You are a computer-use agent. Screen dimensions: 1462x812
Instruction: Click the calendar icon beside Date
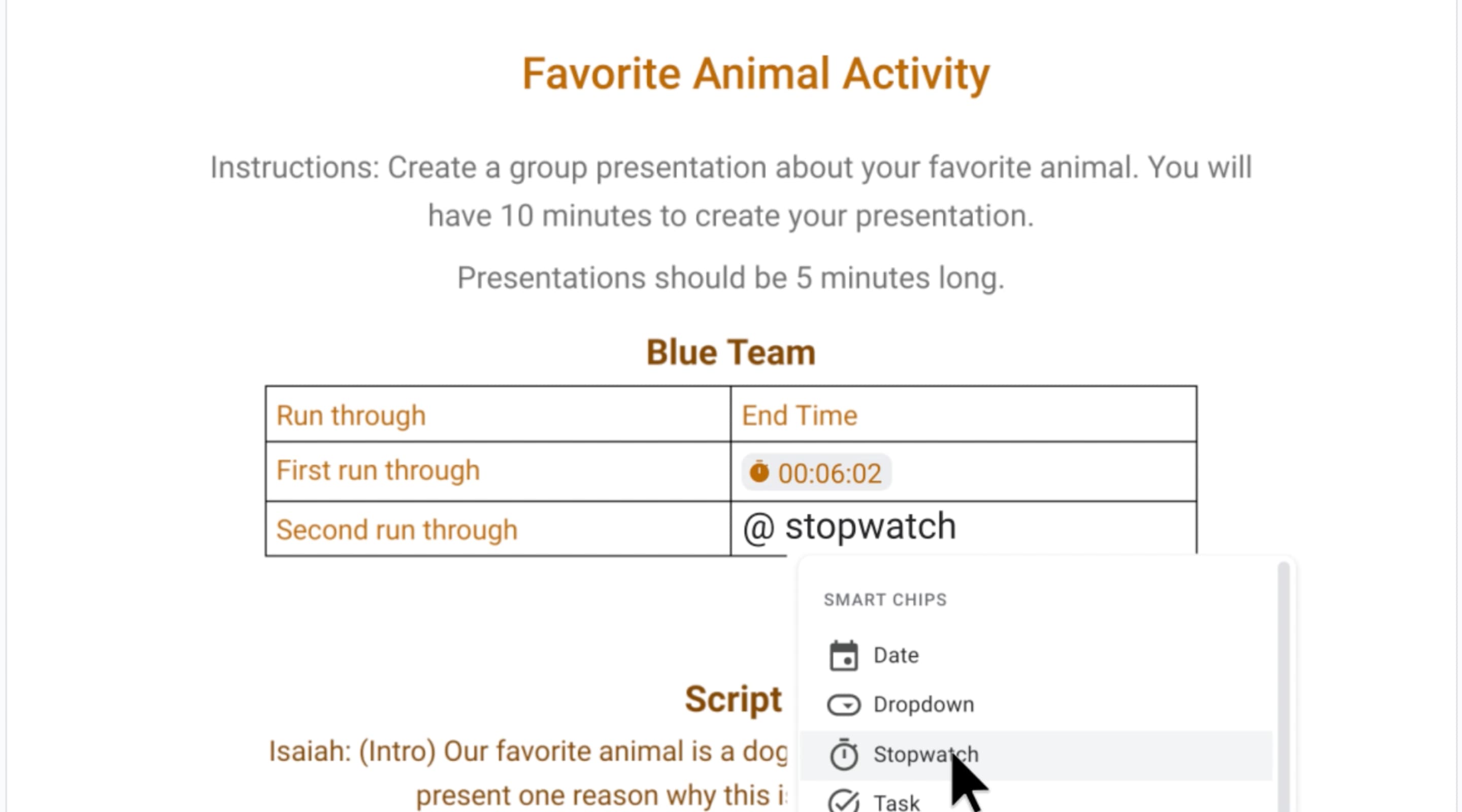[843, 656]
